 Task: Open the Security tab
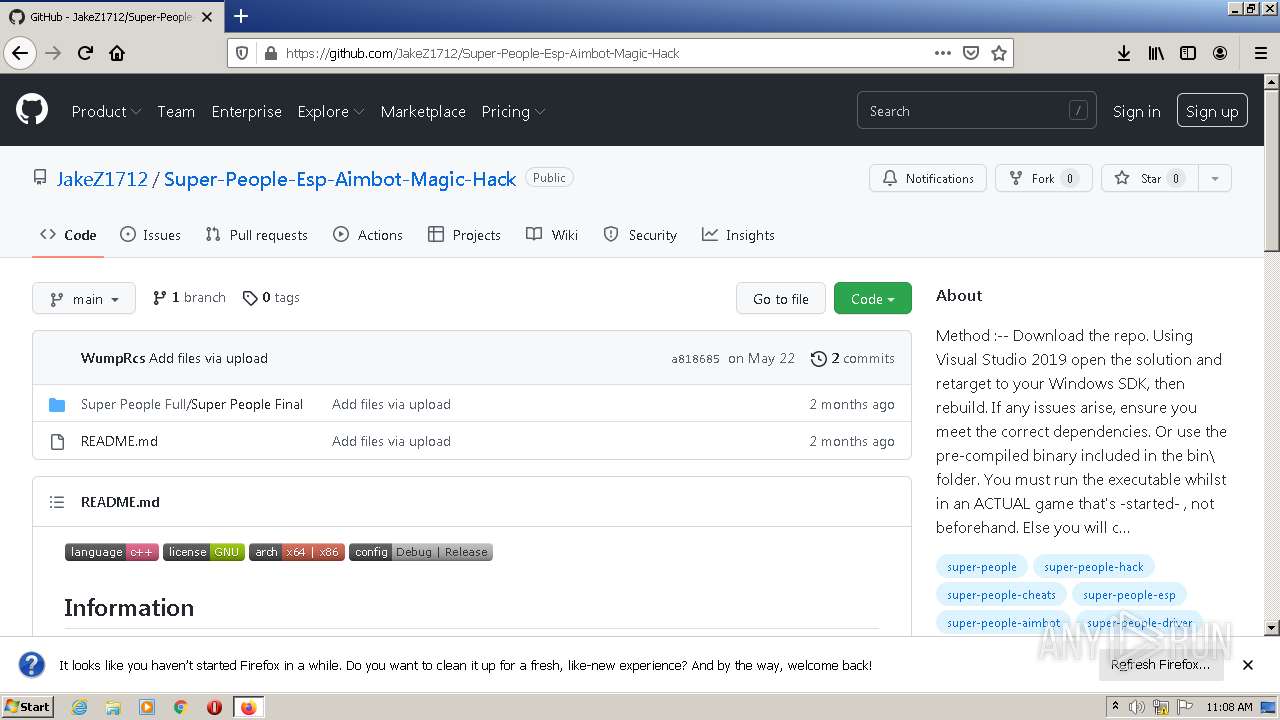pos(640,235)
